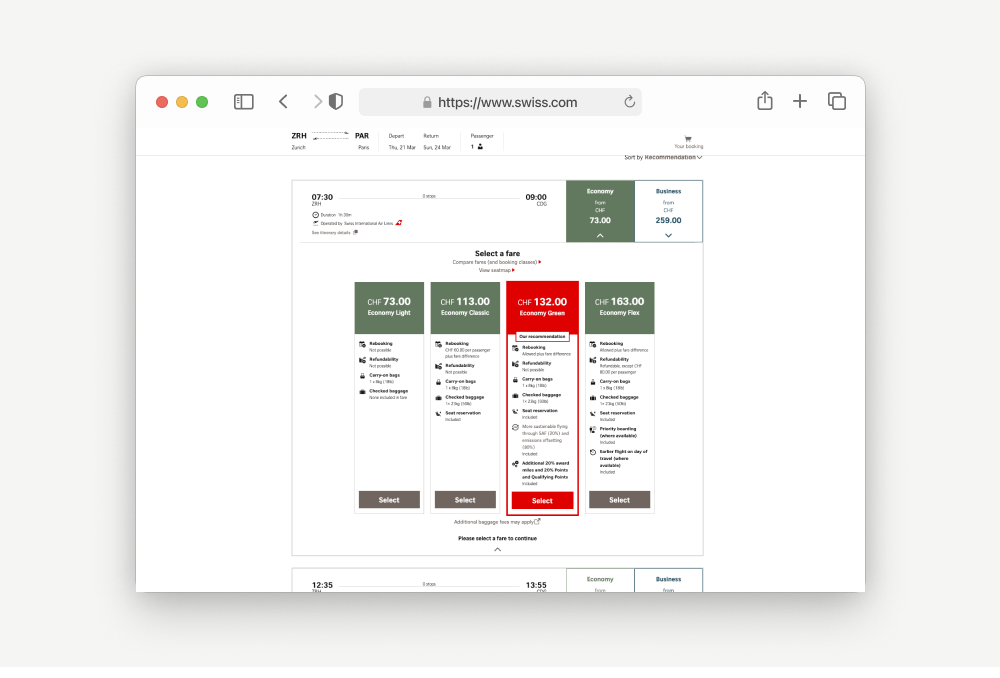Select the Business tab for the 12:35 flight

pyautogui.click(x=668, y=580)
